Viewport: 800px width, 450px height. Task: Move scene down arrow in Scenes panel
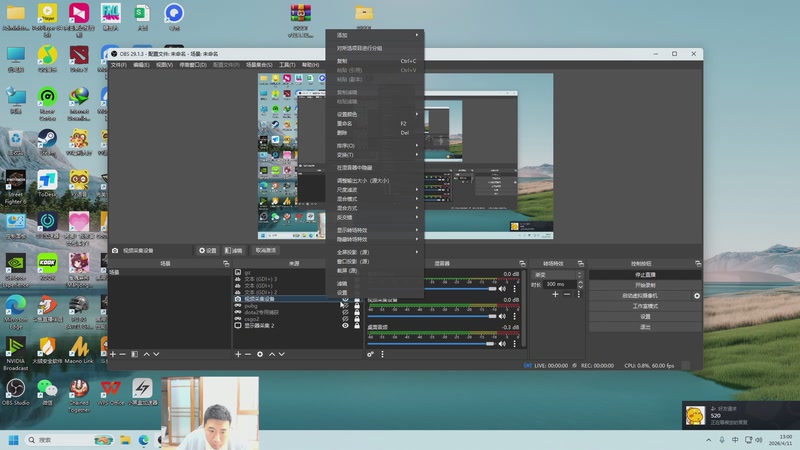click(156, 354)
